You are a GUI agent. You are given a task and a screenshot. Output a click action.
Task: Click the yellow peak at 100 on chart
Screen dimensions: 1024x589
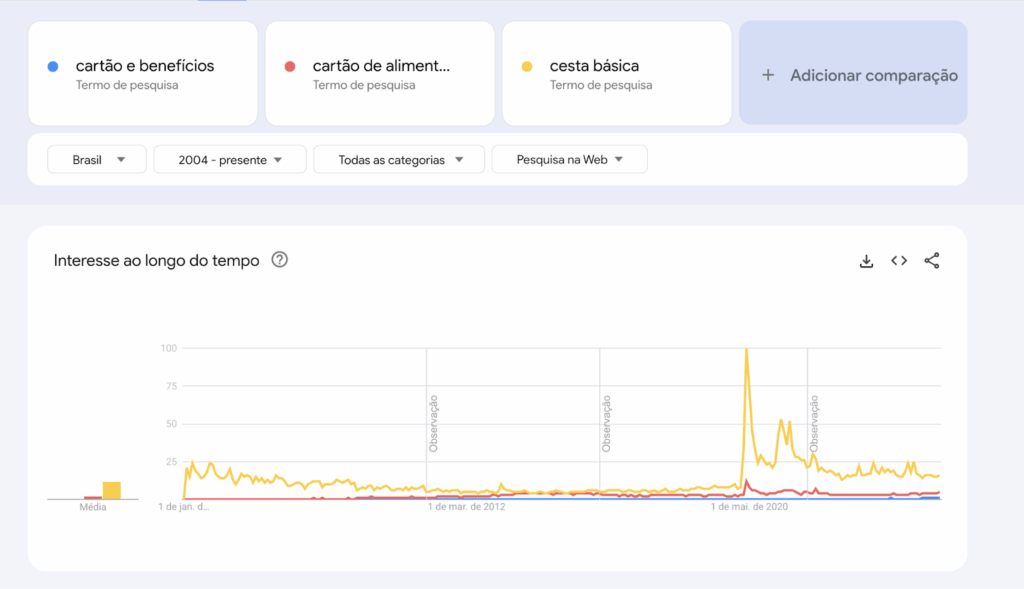[x=746, y=350]
